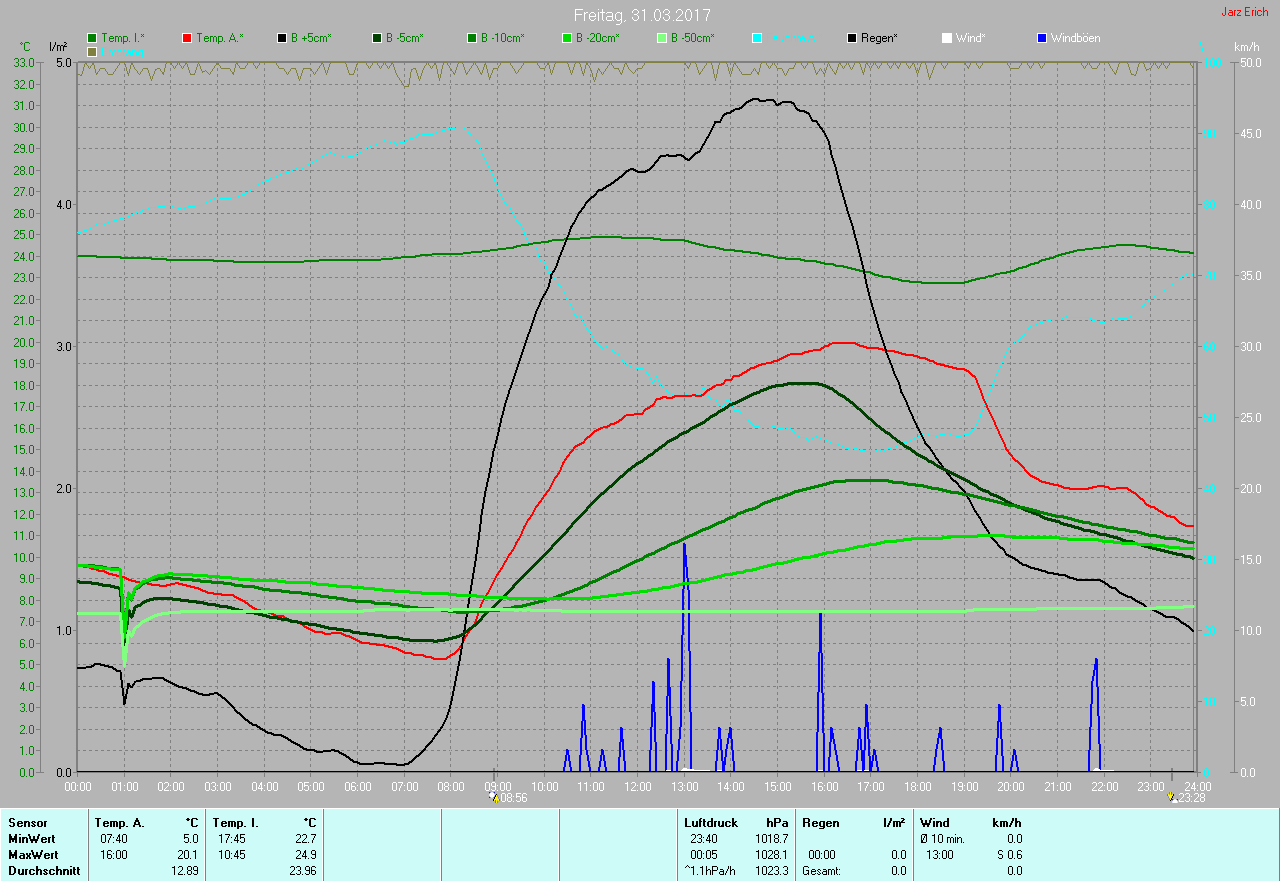Click the 07:40 minimum time value
1280x881 pixels.
pos(114,839)
